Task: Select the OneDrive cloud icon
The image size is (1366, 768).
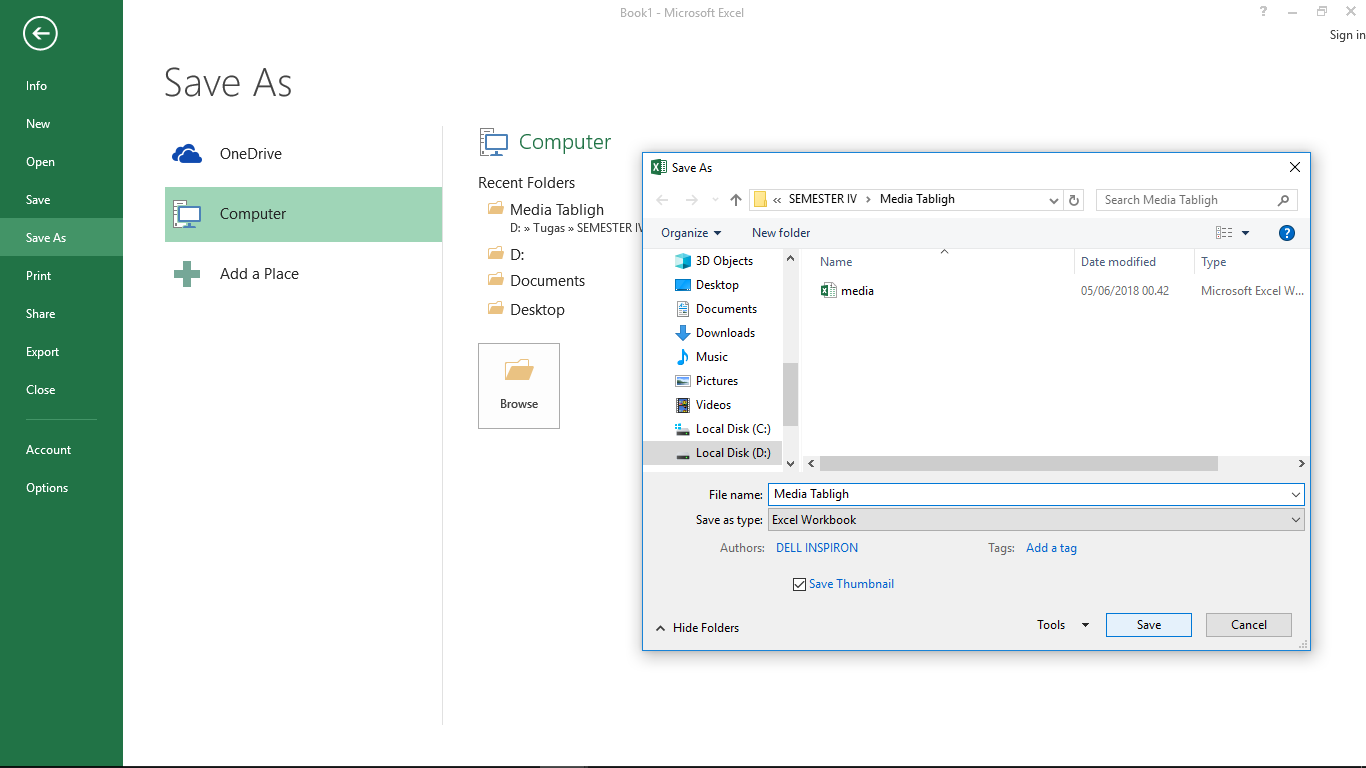Action: 187,154
